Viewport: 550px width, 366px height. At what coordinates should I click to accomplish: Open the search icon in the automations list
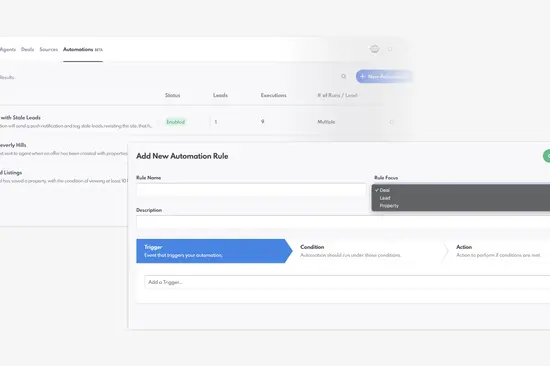343,76
